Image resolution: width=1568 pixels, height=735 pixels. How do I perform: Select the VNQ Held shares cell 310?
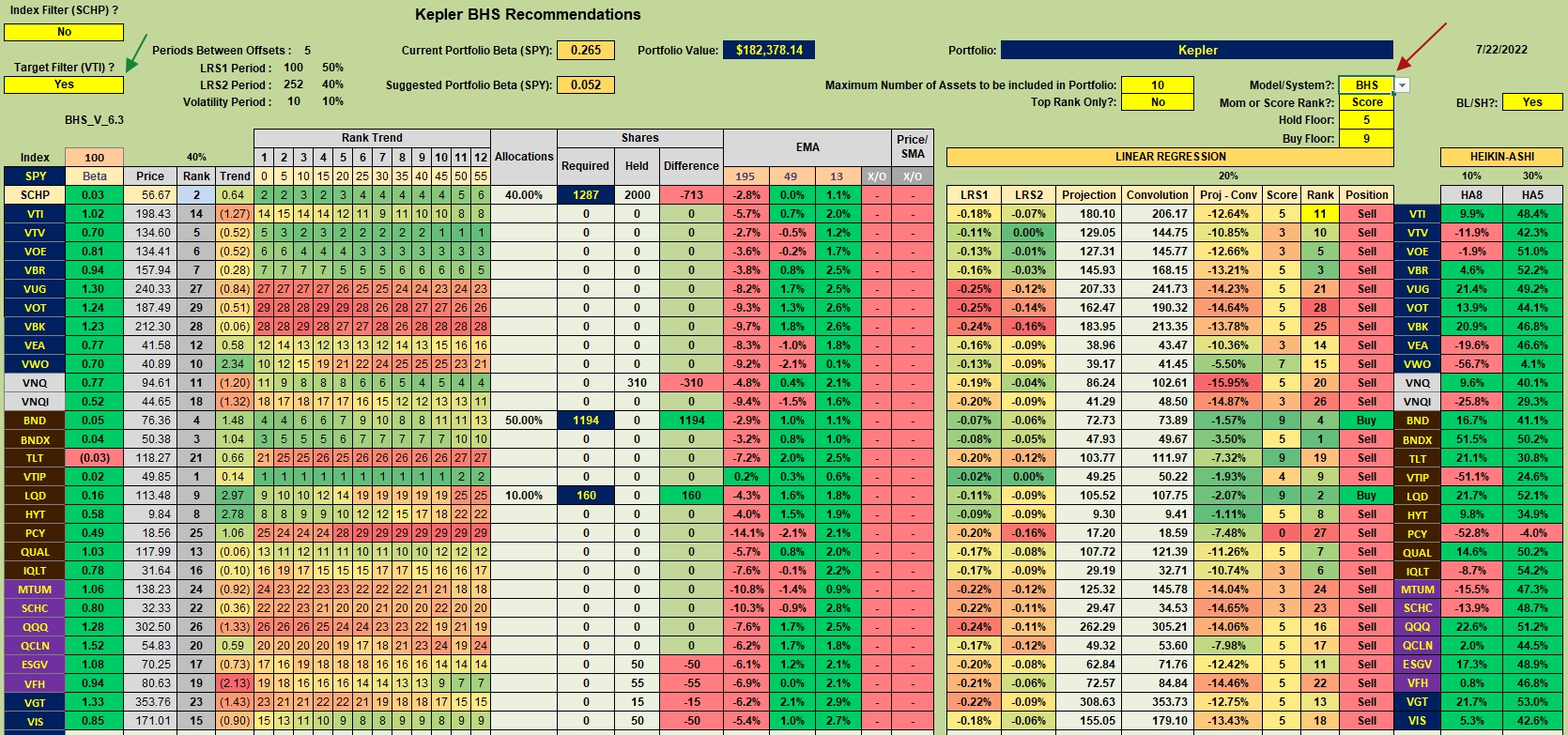(x=638, y=383)
